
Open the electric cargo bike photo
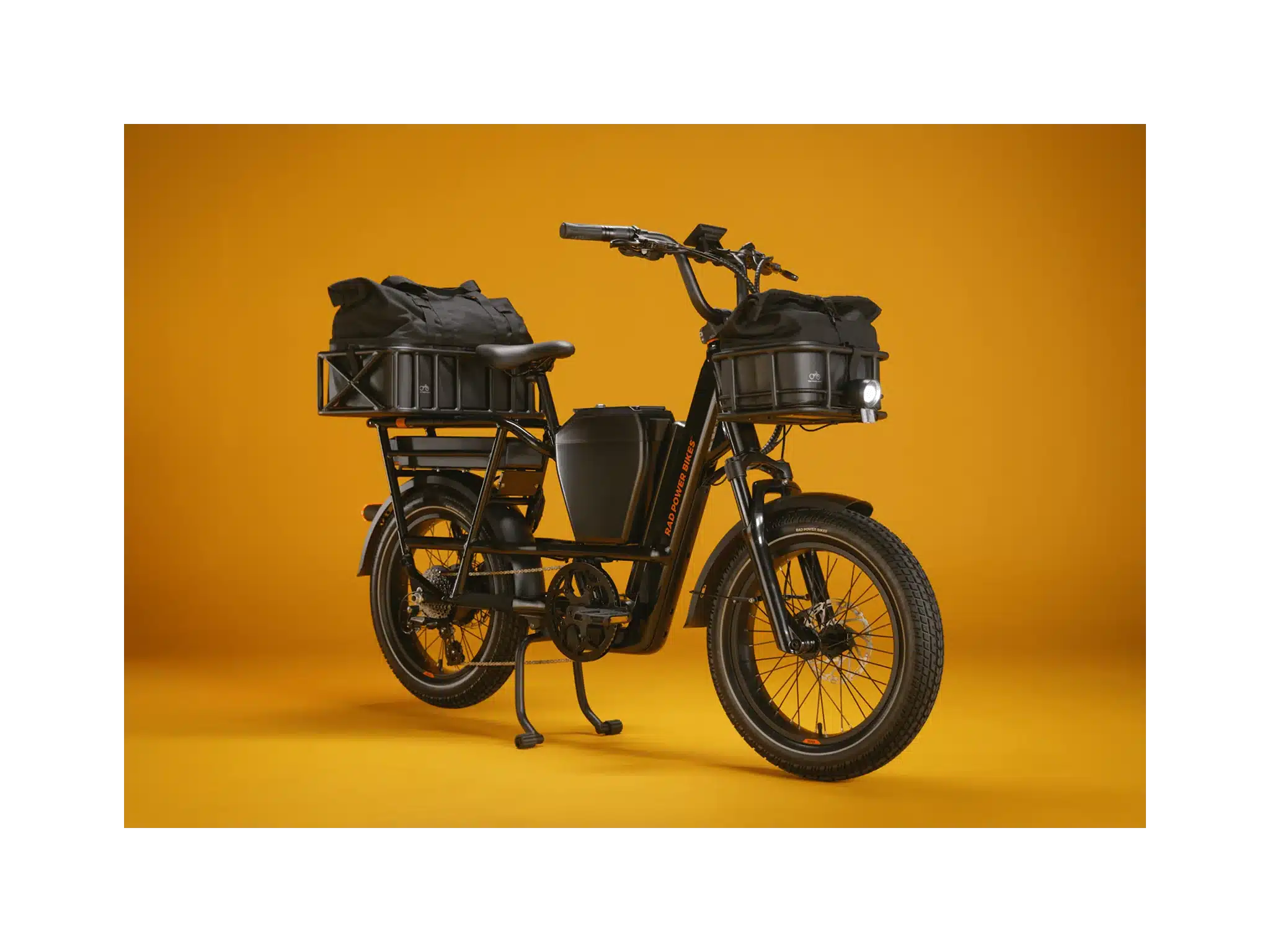[x=634, y=475]
